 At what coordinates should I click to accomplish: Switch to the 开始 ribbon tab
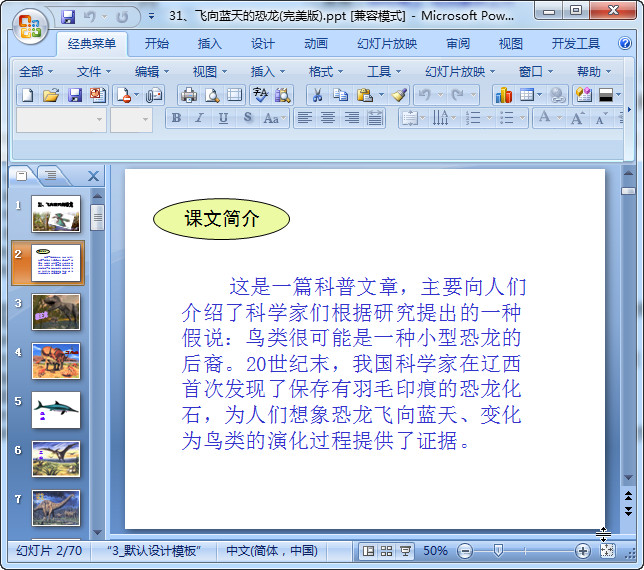click(x=156, y=43)
